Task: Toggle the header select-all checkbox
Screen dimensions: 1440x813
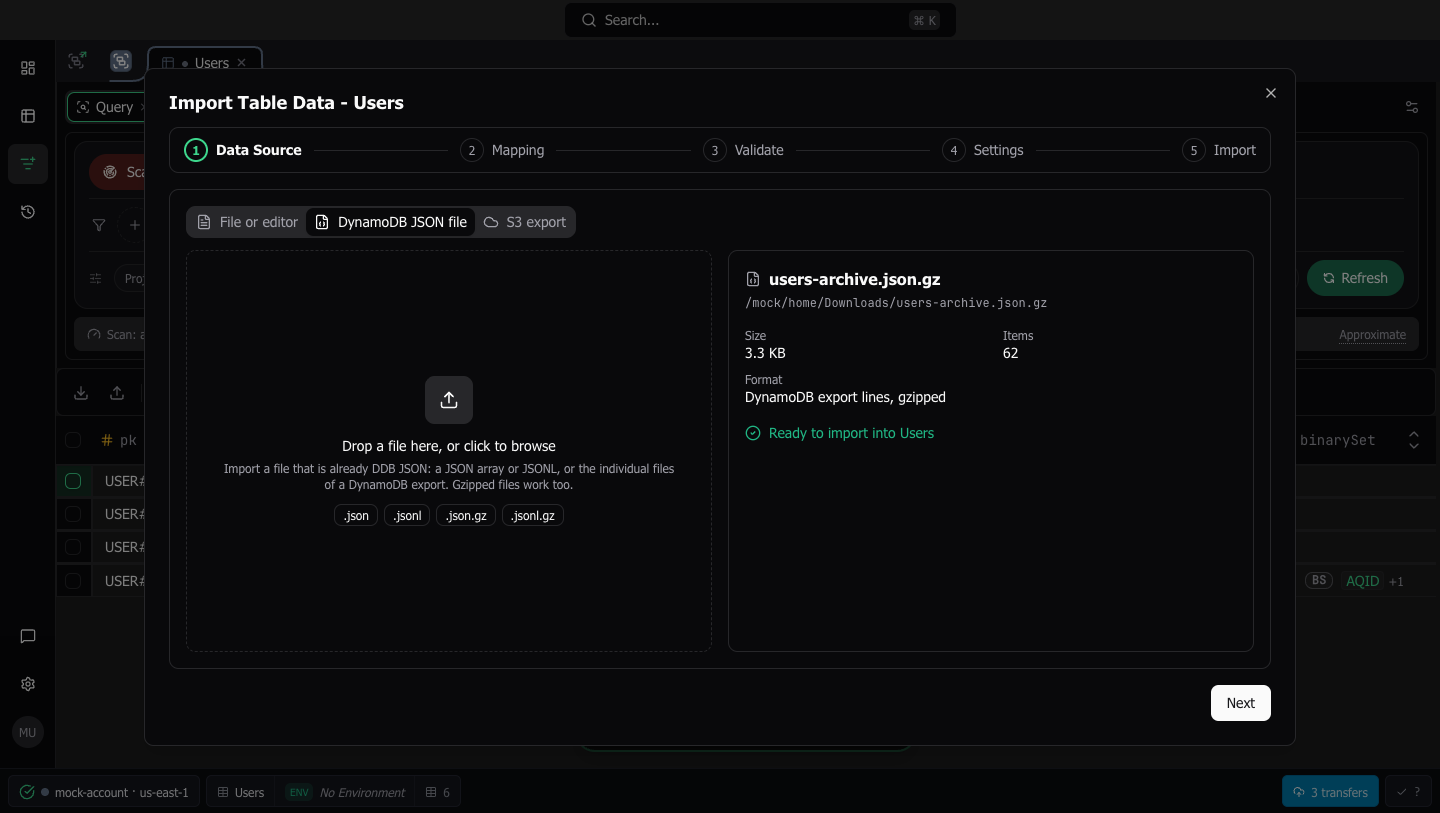Action: (x=73, y=440)
